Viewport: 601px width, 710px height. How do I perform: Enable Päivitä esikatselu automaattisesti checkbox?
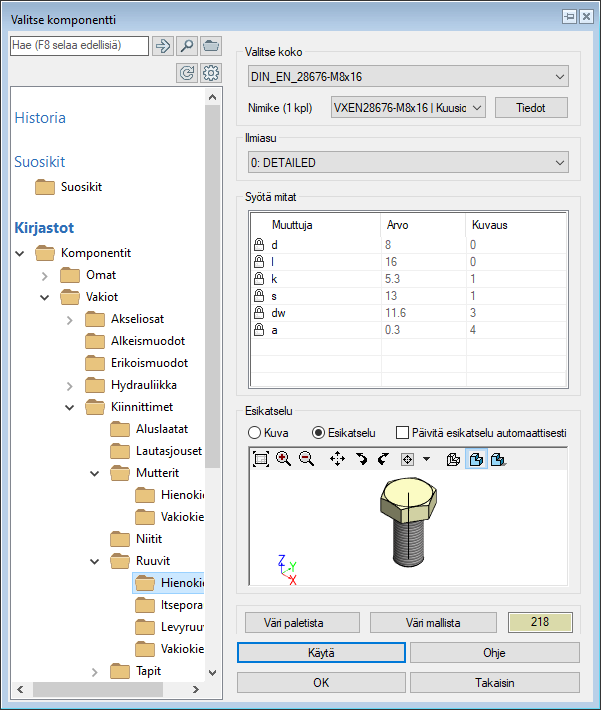click(x=402, y=433)
